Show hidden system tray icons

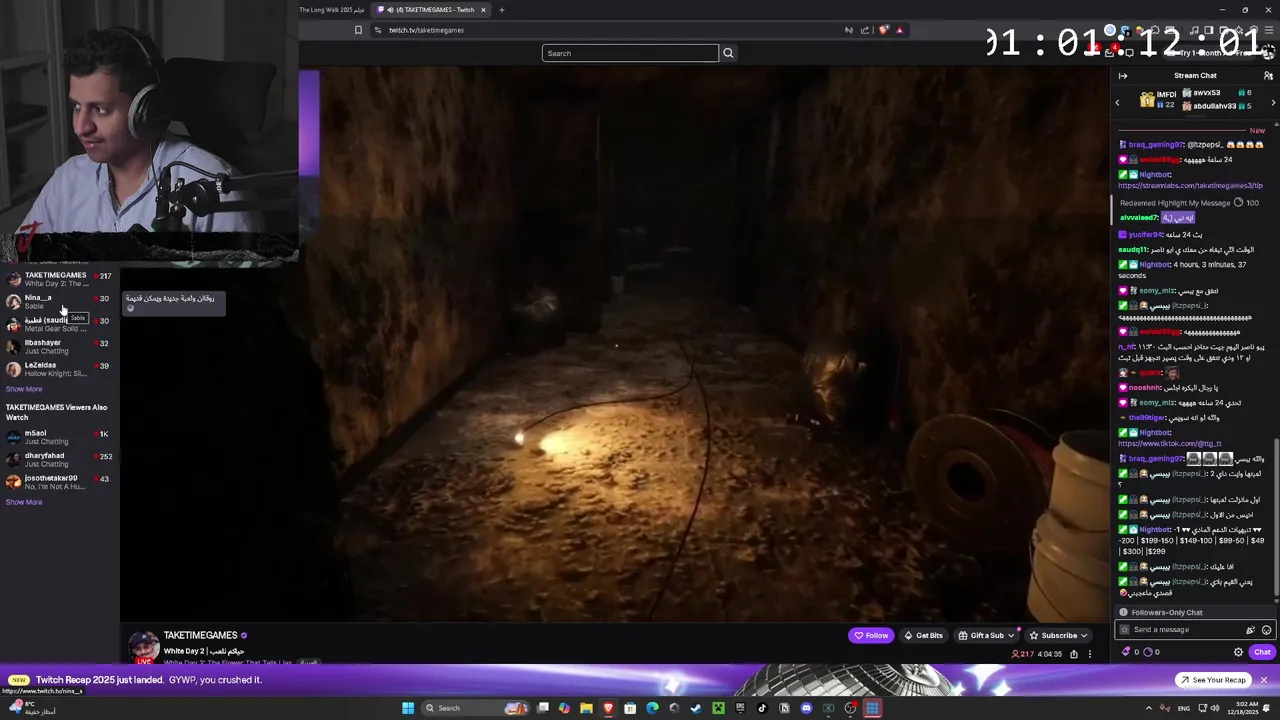click(x=1149, y=708)
